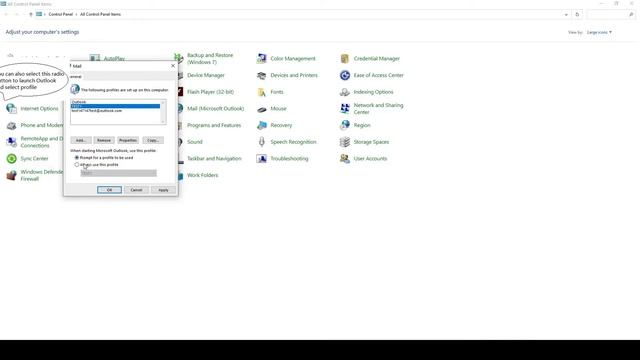The width and height of the screenshot is (640, 360).
Task: Click 'Control Panel' in the breadcrumb path
Action: pos(60,14)
